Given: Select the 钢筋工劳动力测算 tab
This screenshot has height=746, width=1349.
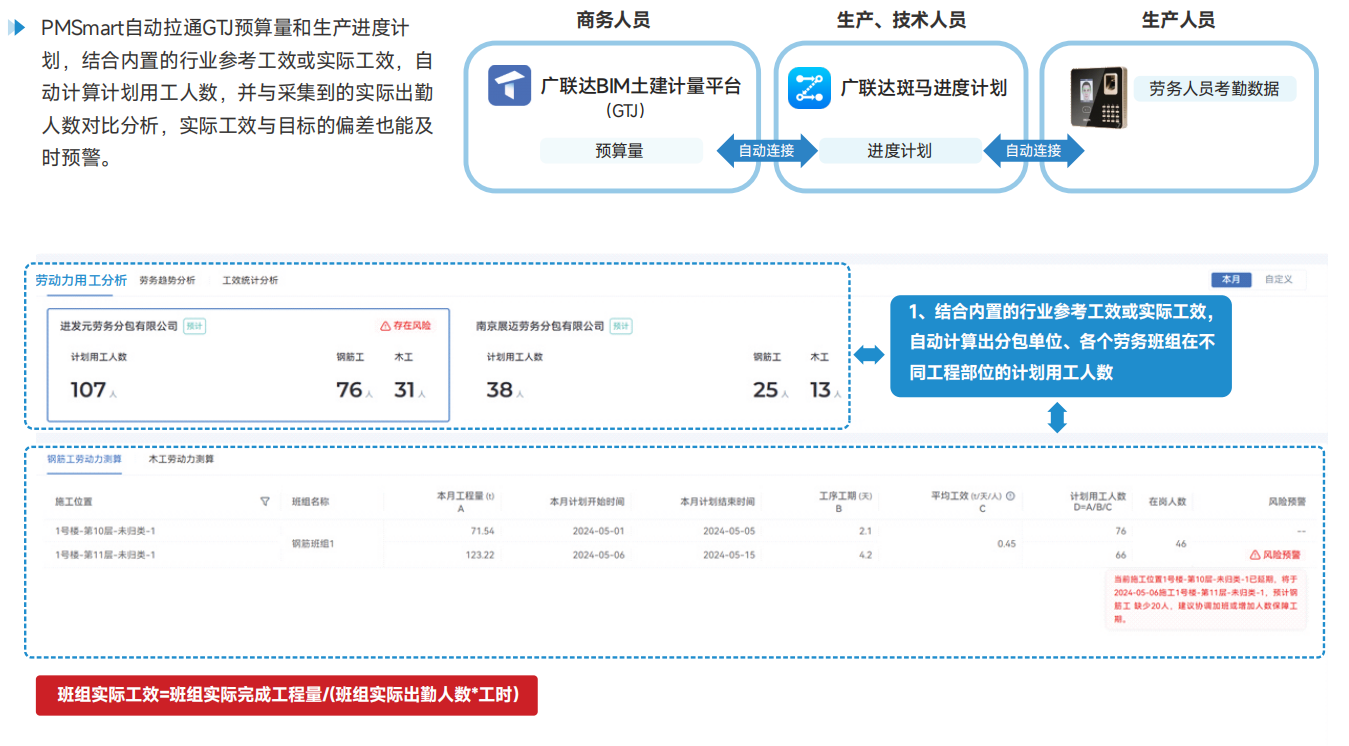Looking at the screenshot, I should point(84,460).
